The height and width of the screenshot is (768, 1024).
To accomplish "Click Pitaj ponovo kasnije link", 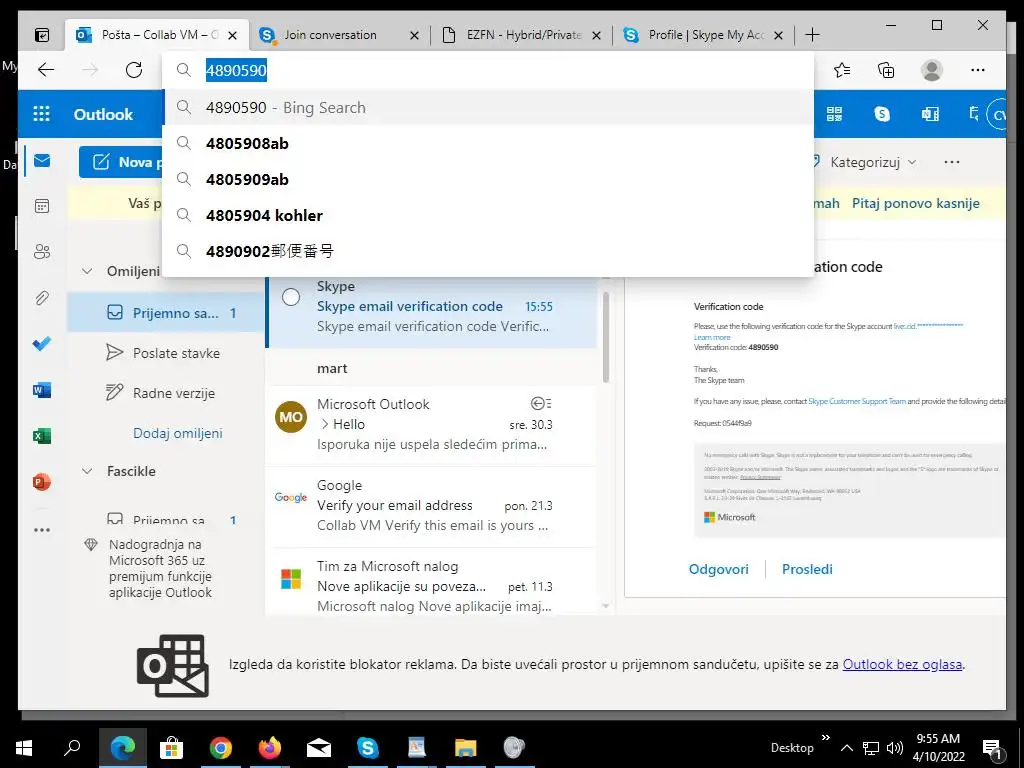I will [916, 203].
